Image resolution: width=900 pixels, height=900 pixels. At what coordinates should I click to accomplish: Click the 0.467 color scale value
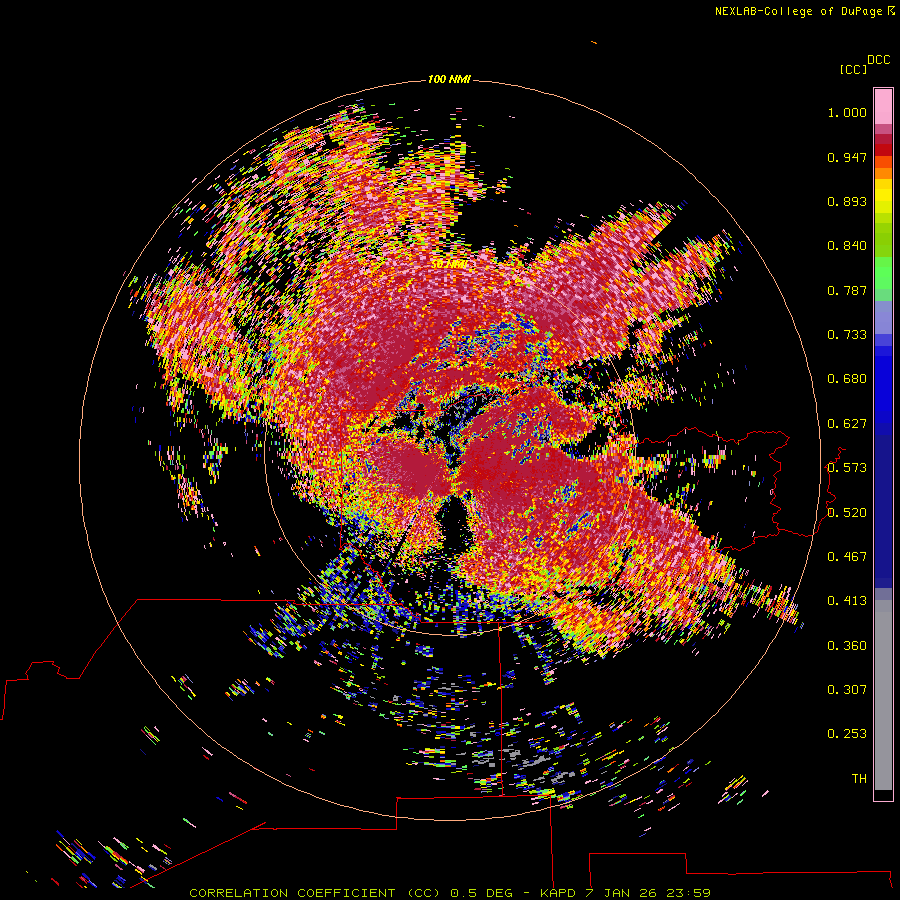point(847,557)
